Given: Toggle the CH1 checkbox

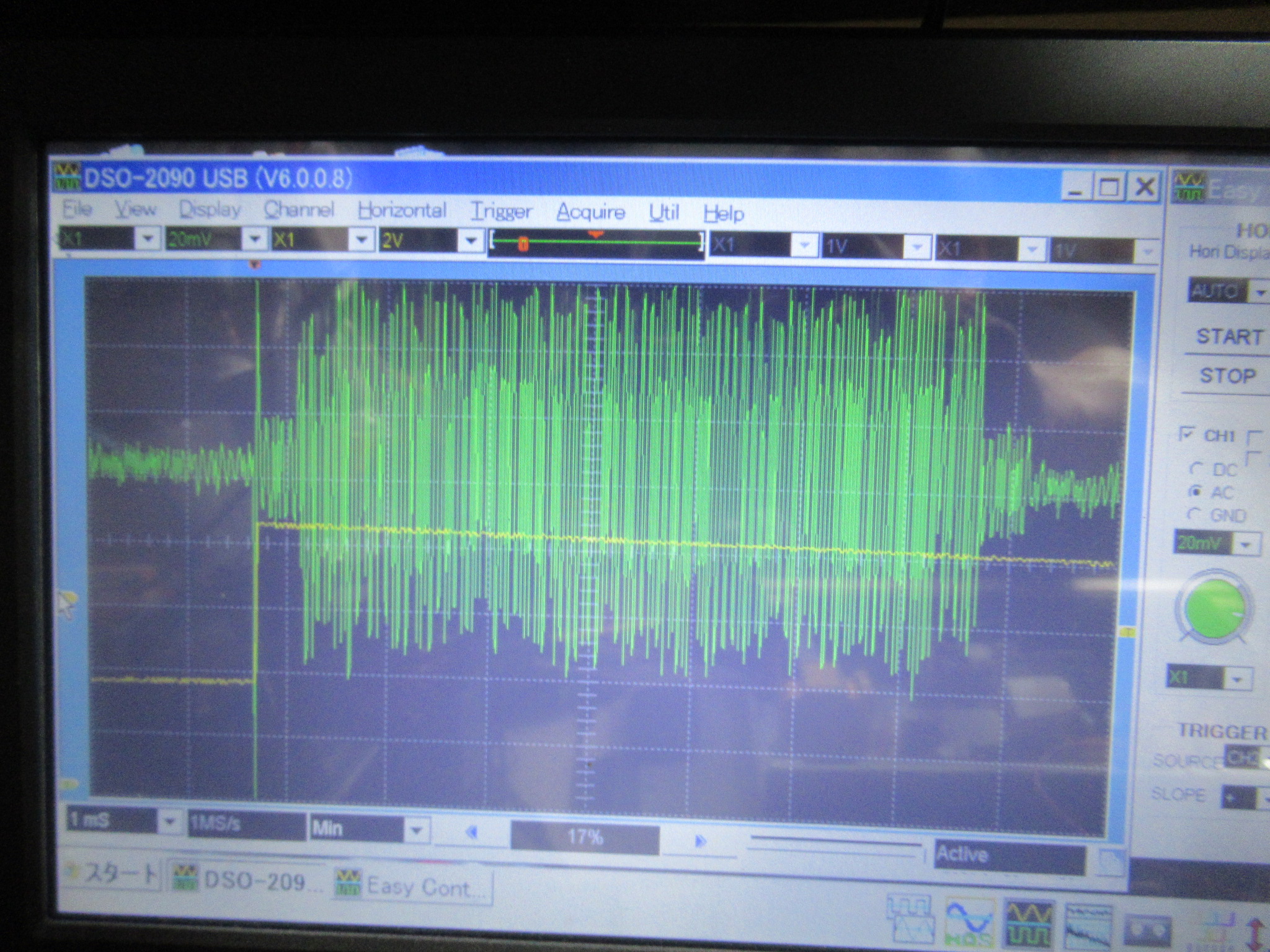Looking at the screenshot, I should [x=1186, y=433].
